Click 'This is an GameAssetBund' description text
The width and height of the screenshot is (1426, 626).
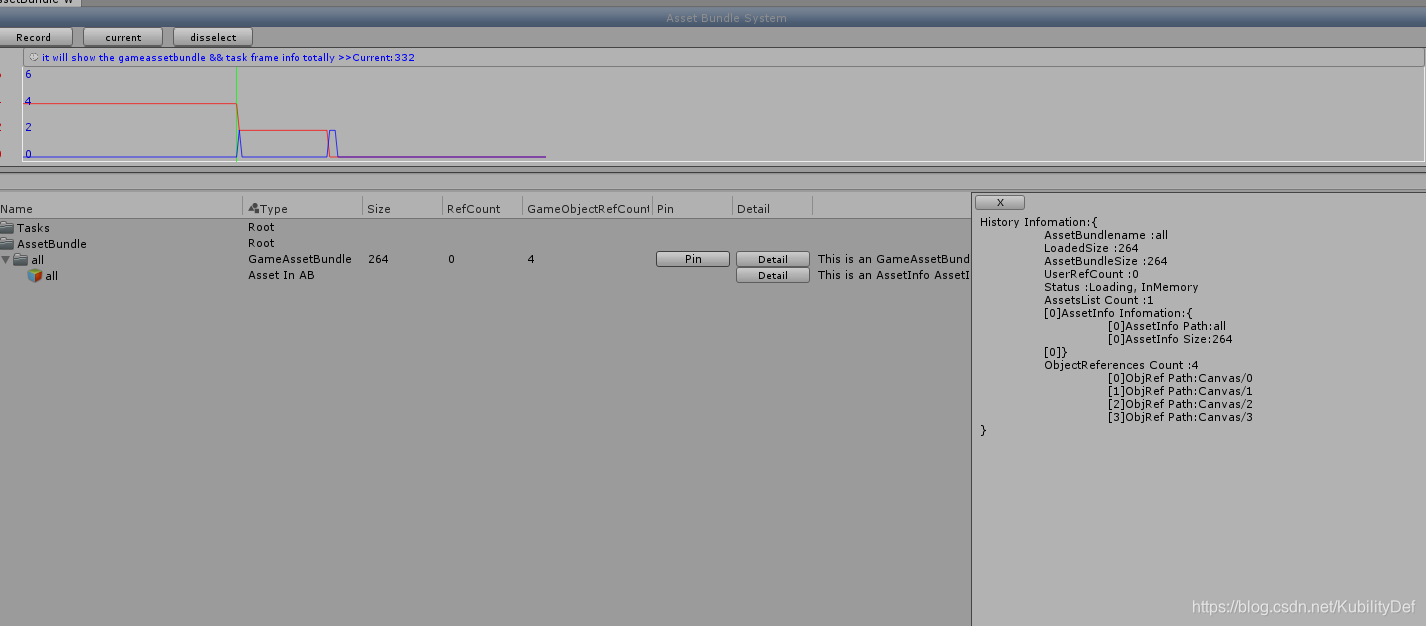click(x=893, y=259)
